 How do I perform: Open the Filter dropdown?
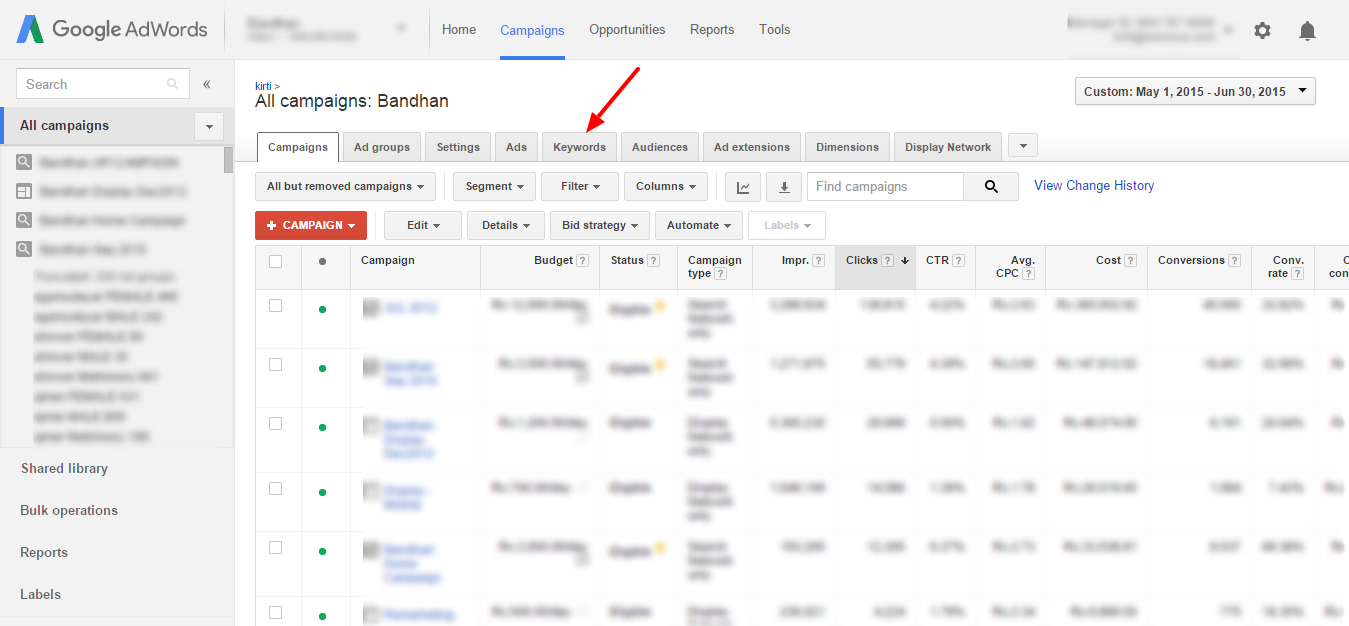[x=580, y=186]
